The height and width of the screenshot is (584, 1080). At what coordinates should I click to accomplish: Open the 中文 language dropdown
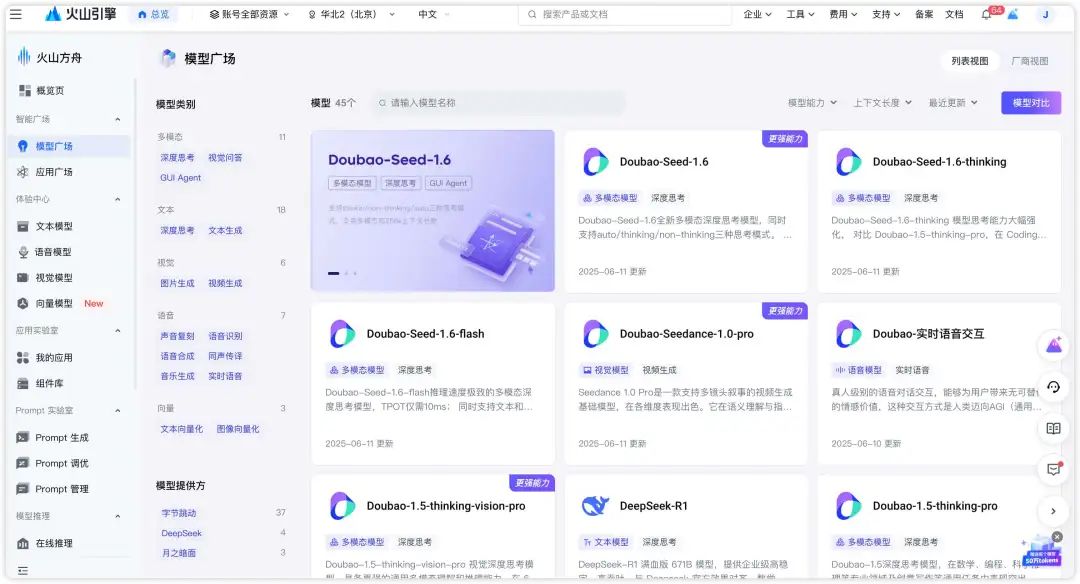click(x=434, y=14)
